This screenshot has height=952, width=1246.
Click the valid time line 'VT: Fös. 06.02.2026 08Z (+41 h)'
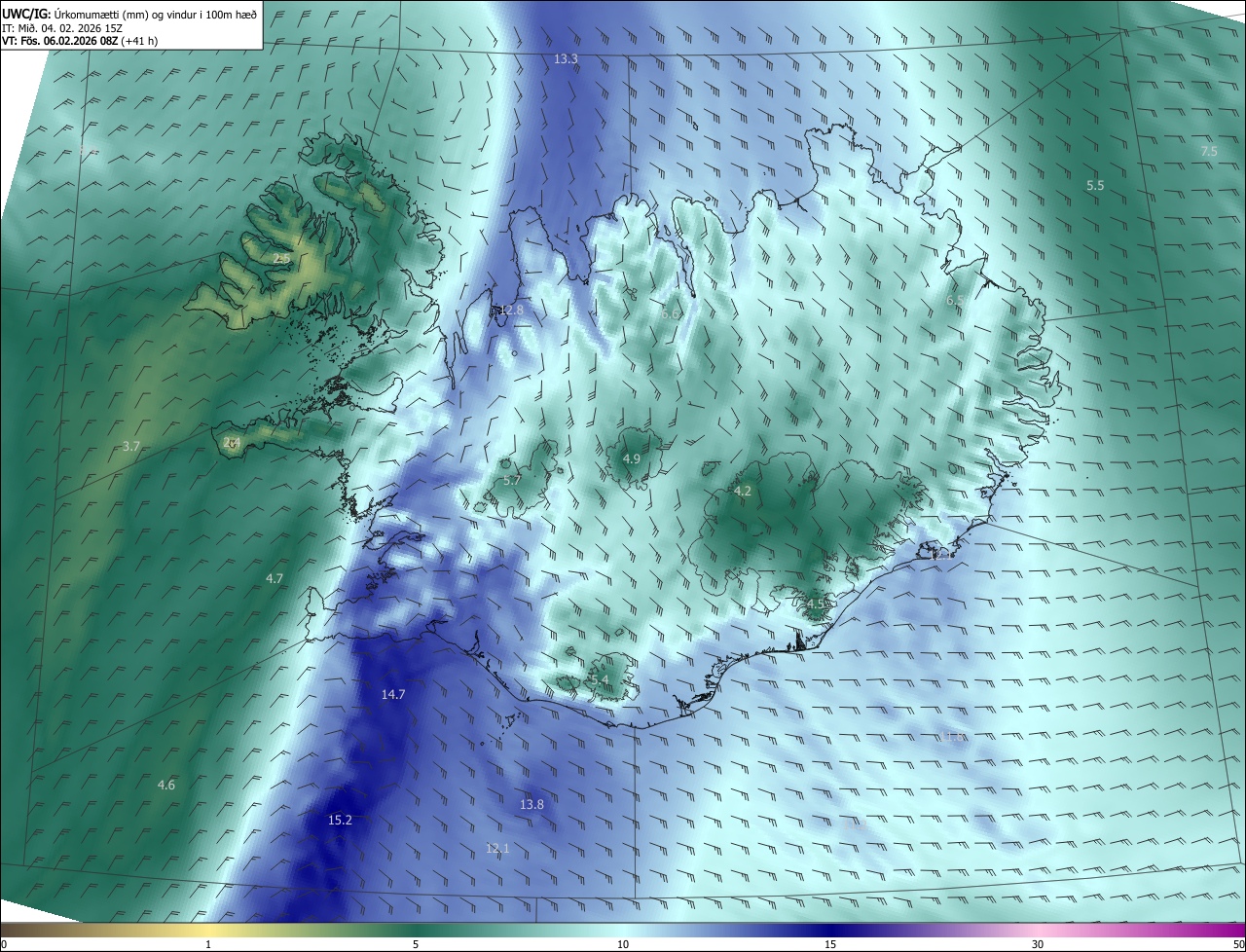pos(80,41)
